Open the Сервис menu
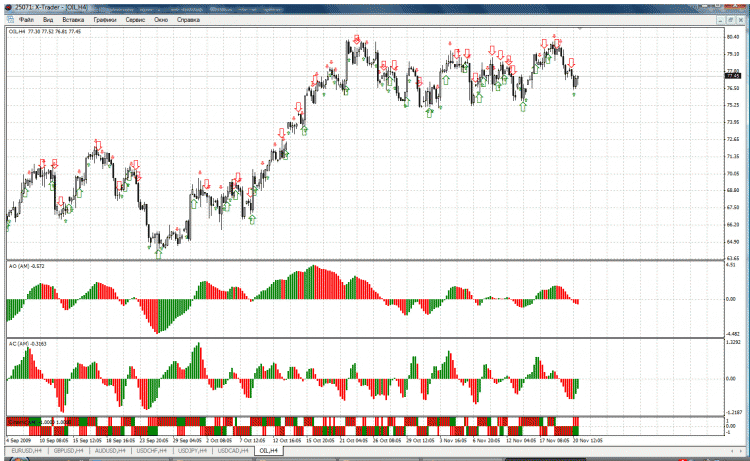 [136, 19]
